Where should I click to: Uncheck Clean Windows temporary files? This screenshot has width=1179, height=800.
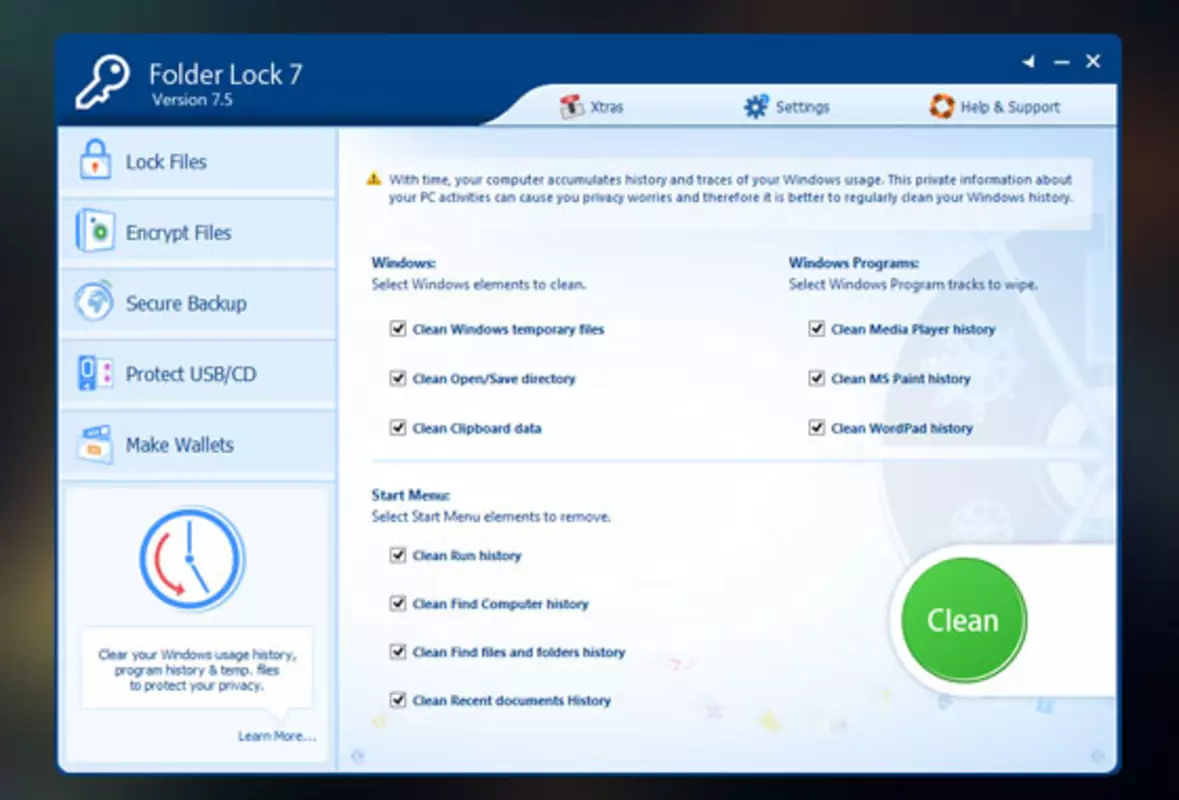[x=398, y=329]
